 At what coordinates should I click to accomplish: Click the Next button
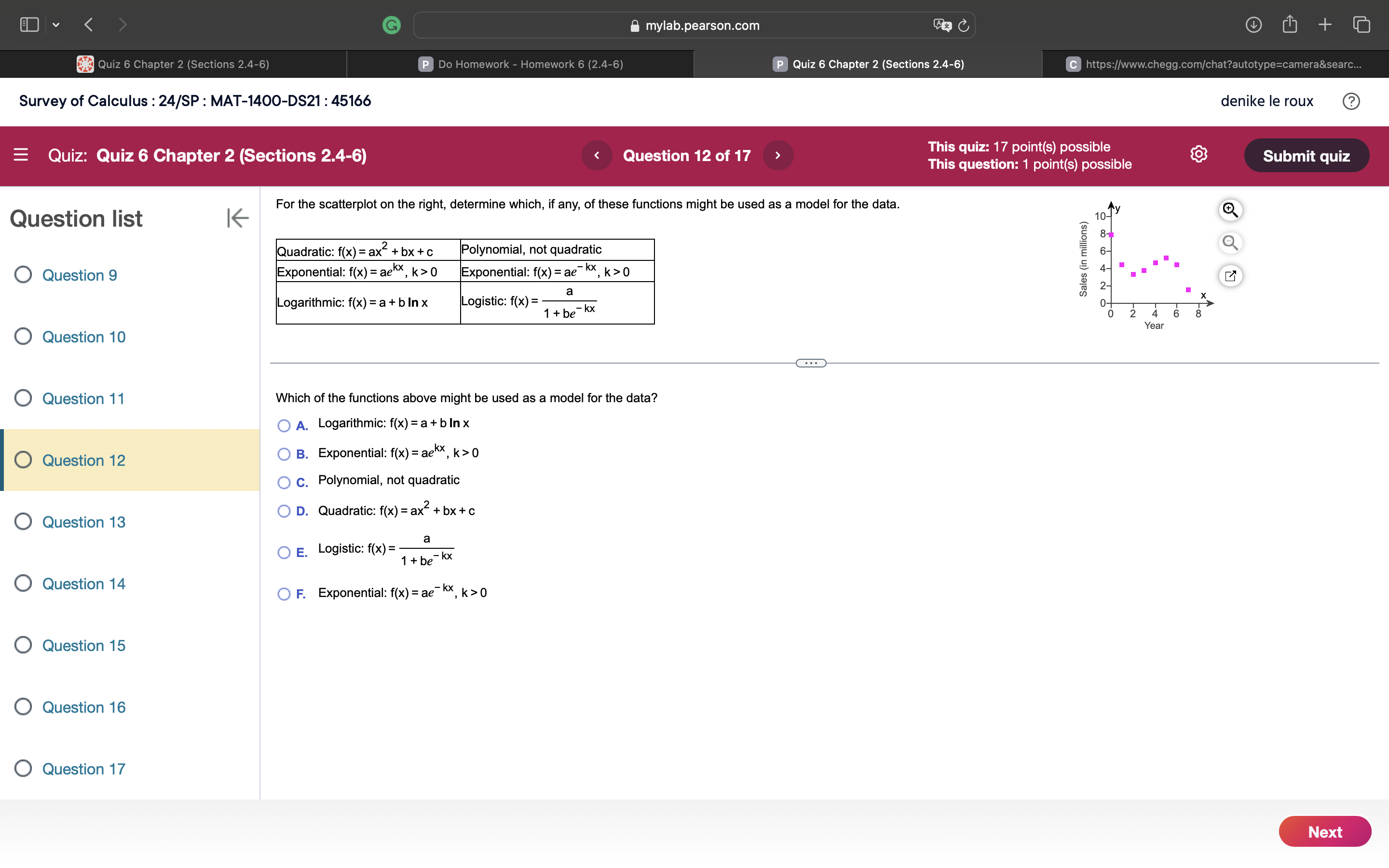tap(1325, 831)
